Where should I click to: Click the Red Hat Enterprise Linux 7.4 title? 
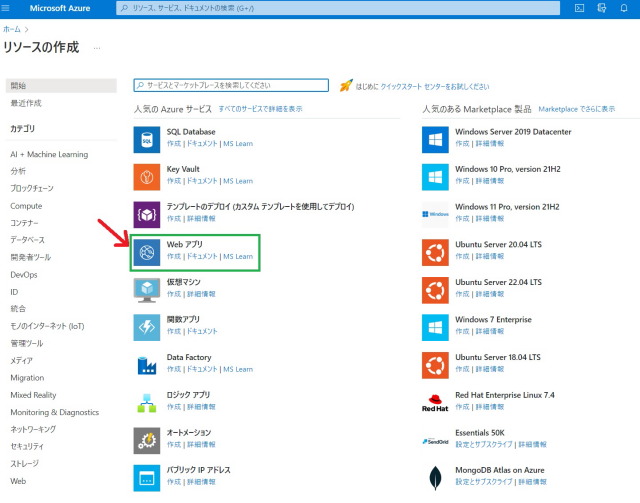[x=505, y=395]
